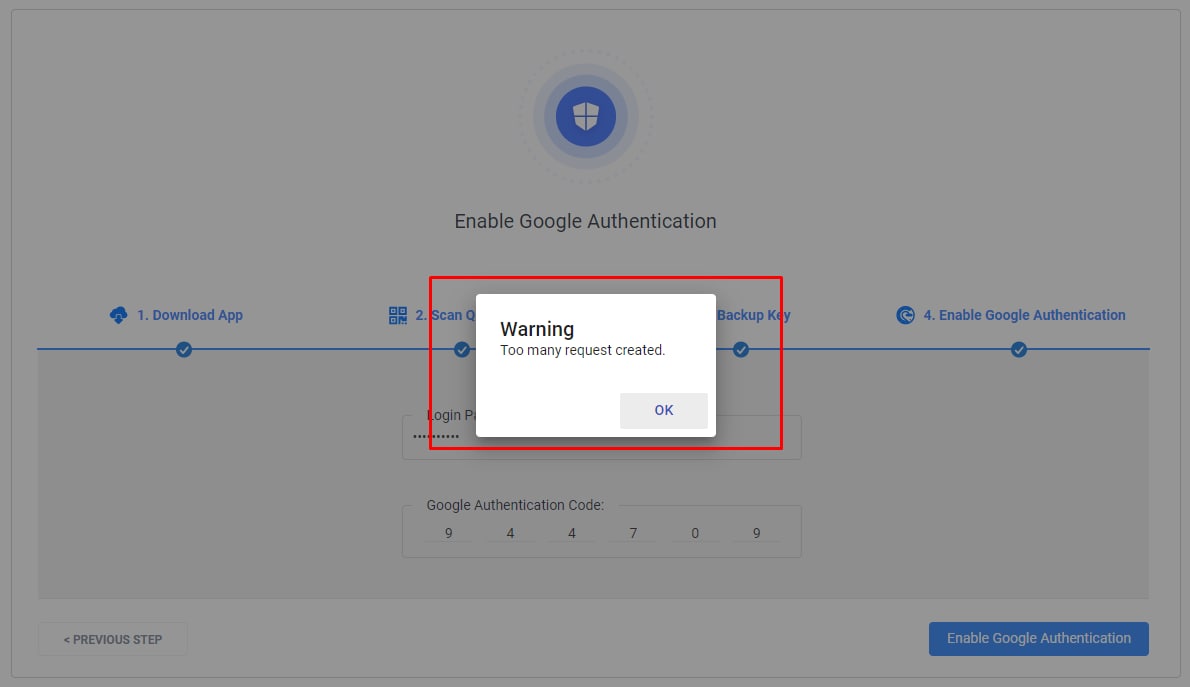1190x687 pixels.
Task: Open the Backup Key step label
Action: (x=754, y=315)
